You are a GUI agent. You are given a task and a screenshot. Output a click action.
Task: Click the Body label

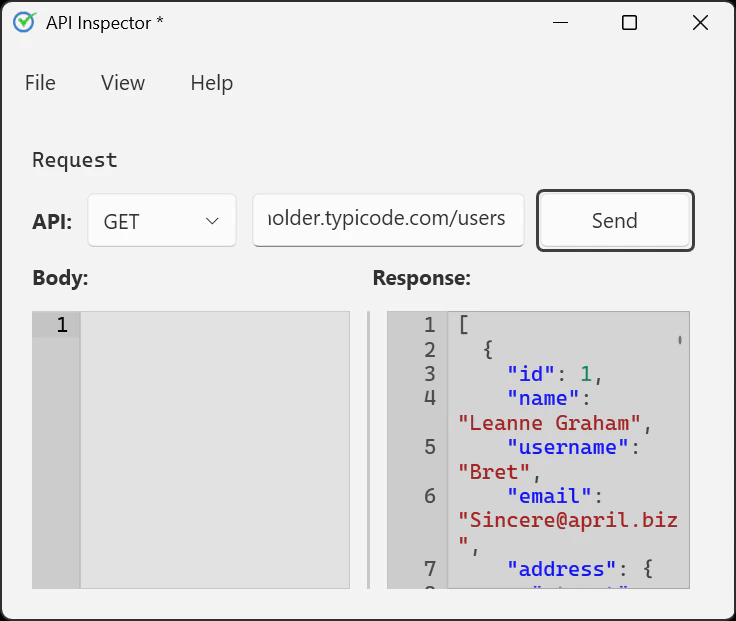click(60, 278)
